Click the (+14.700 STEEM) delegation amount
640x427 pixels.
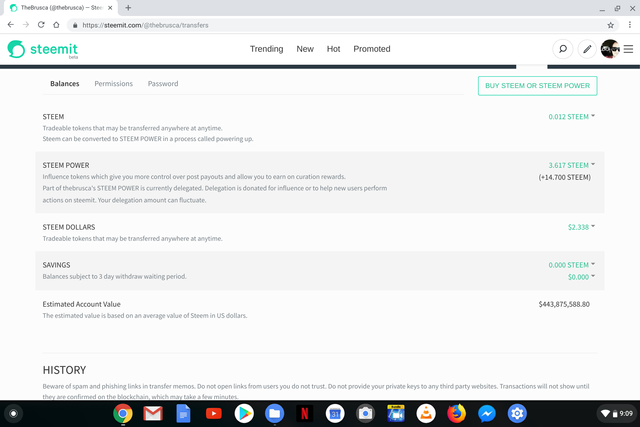click(564, 177)
